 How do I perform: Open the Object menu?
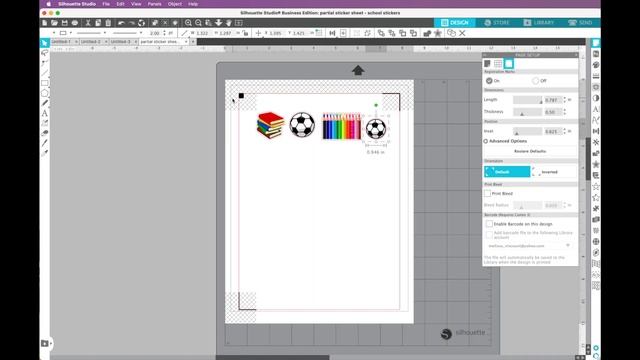pyautogui.click(x=175, y=4)
